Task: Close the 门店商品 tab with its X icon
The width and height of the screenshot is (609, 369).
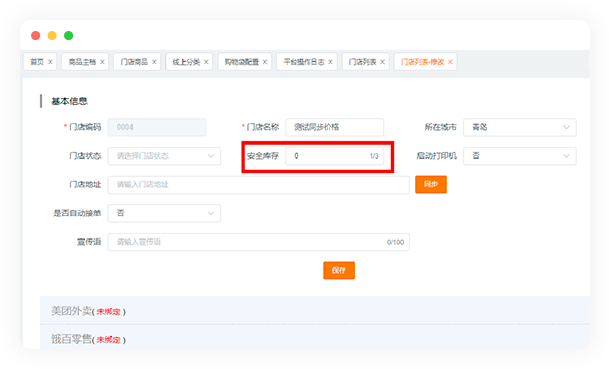Action: coord(154,62)
